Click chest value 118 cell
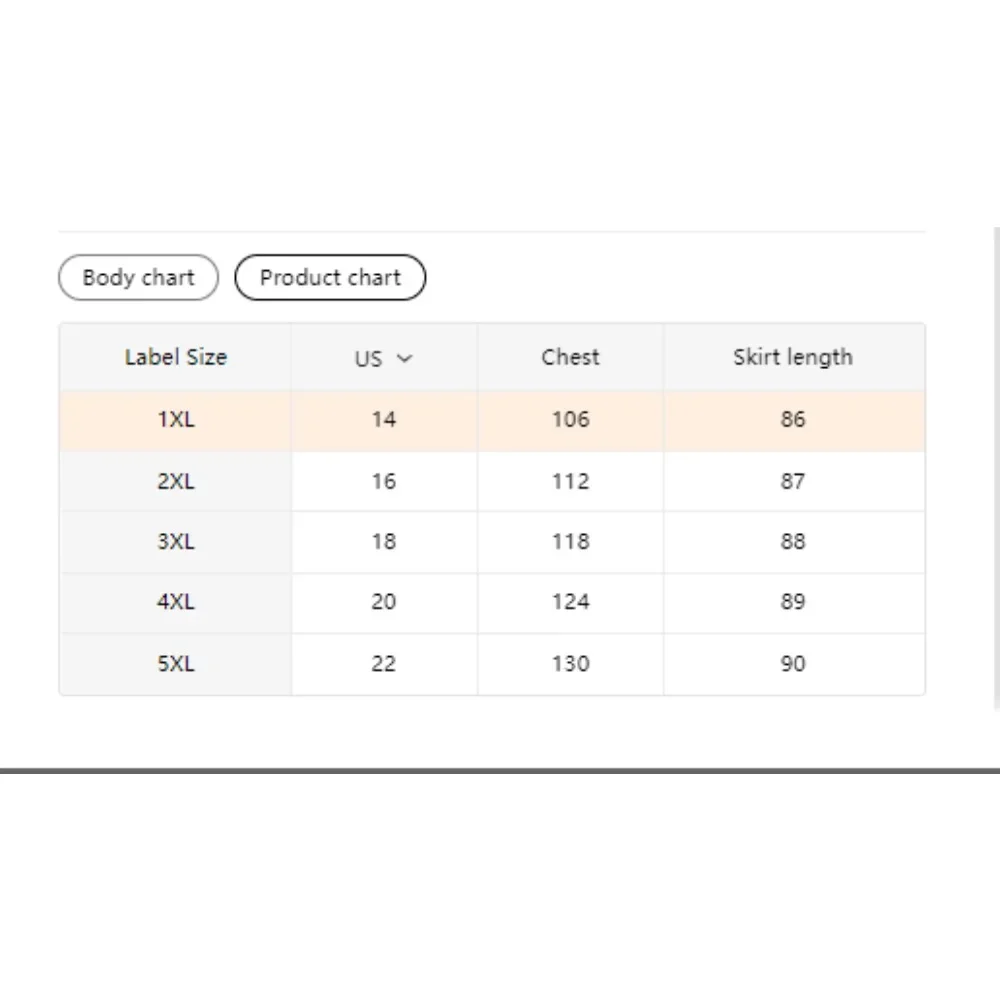Viewport: 1000px width, 1000px height. pyautogui.click(x=570, y=542)
